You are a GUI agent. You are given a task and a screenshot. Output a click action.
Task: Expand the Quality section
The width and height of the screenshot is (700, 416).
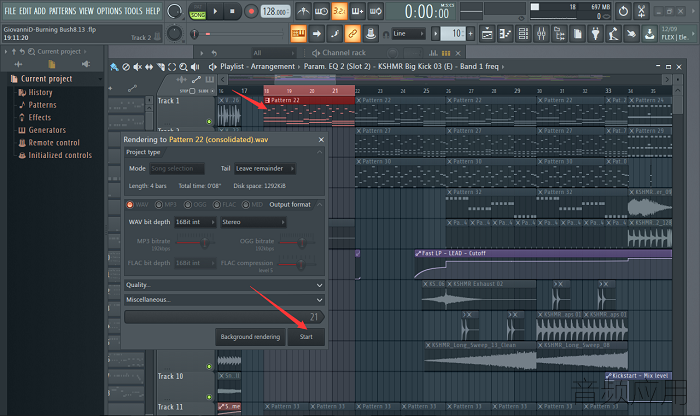pos(224,285)
